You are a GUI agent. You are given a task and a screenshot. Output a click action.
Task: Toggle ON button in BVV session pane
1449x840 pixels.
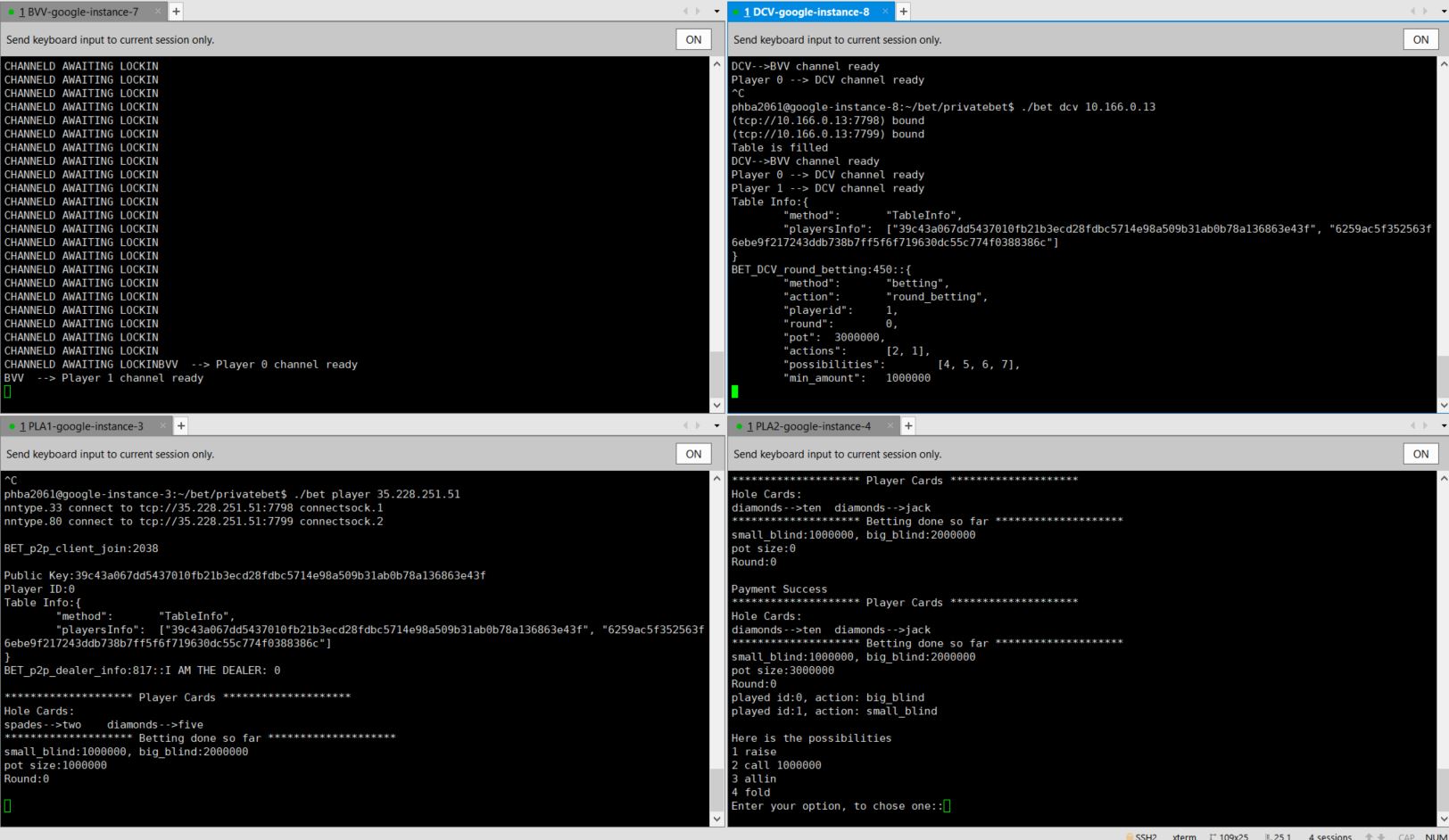pos(693,39)
